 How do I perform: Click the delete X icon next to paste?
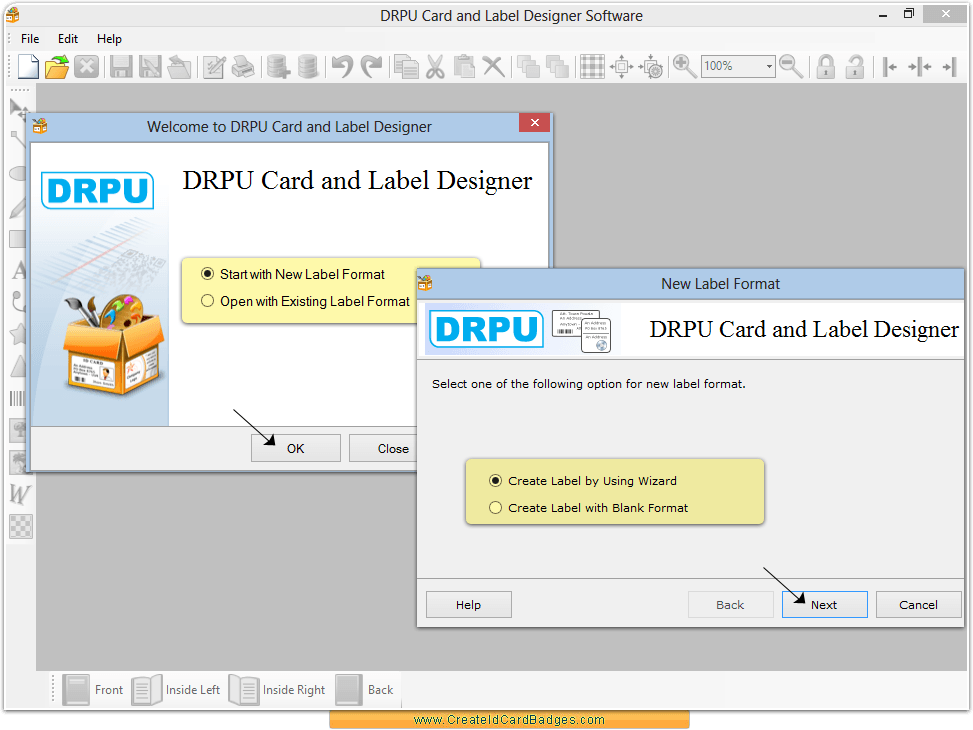pyautogui.click(x=493, y=66)
